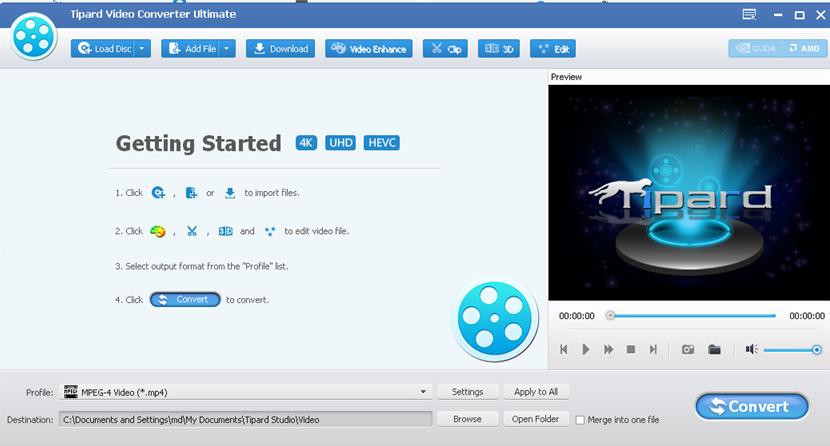The height and width of the screenshot is (446, 830).
Task: Take a snapshot with the camera icon
Action: (x=688, y=349)
